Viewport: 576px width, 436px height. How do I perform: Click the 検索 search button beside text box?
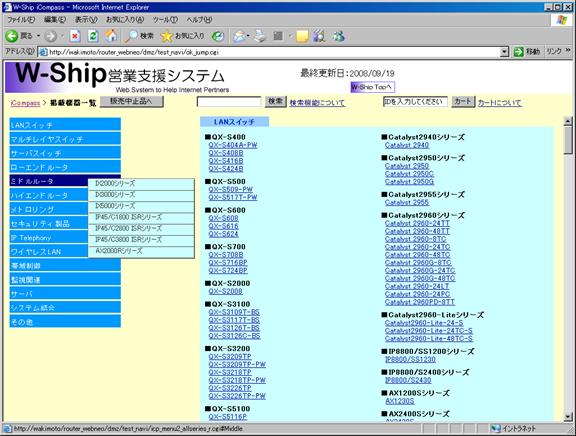pyautogui.click(x=276, y=101)
